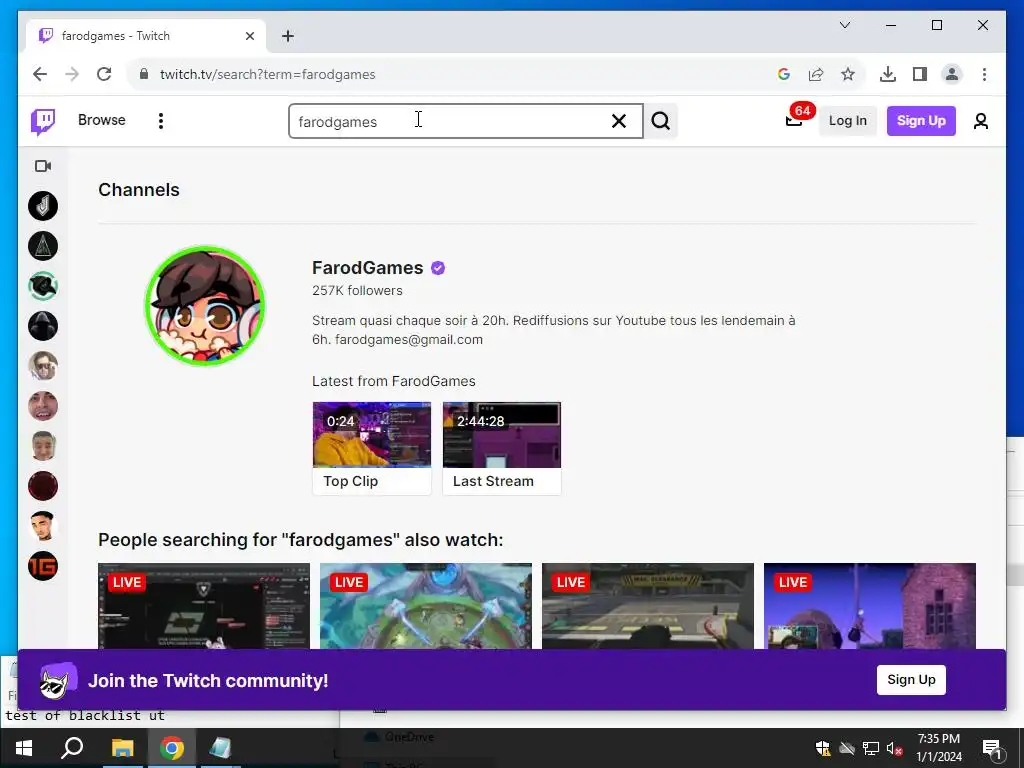Open the Windows Start menu
1024x768 pixels.
[24, 748]
